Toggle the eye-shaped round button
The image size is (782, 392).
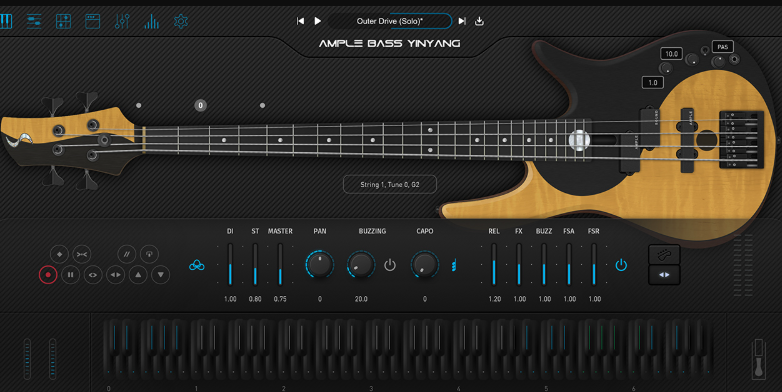pos(93,275)
